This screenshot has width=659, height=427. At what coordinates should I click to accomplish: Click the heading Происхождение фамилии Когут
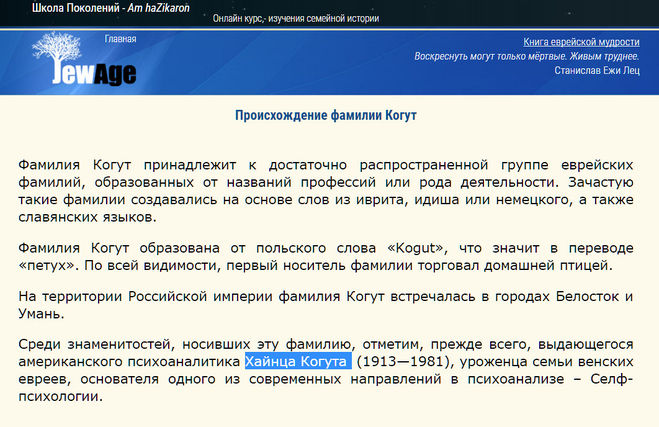[x=325, y=115]
